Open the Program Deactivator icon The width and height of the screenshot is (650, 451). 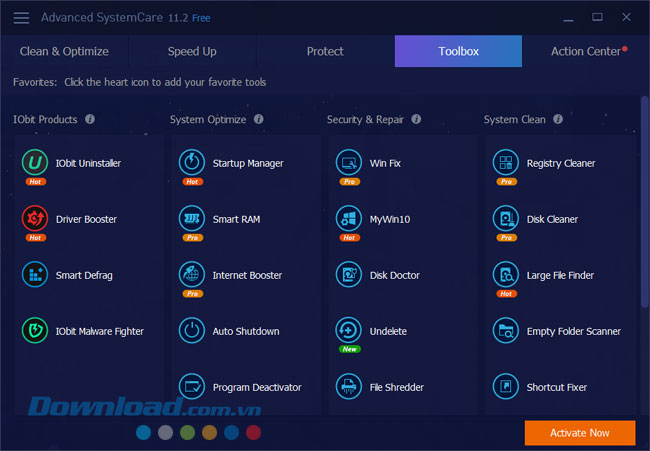tap(192, 386)
